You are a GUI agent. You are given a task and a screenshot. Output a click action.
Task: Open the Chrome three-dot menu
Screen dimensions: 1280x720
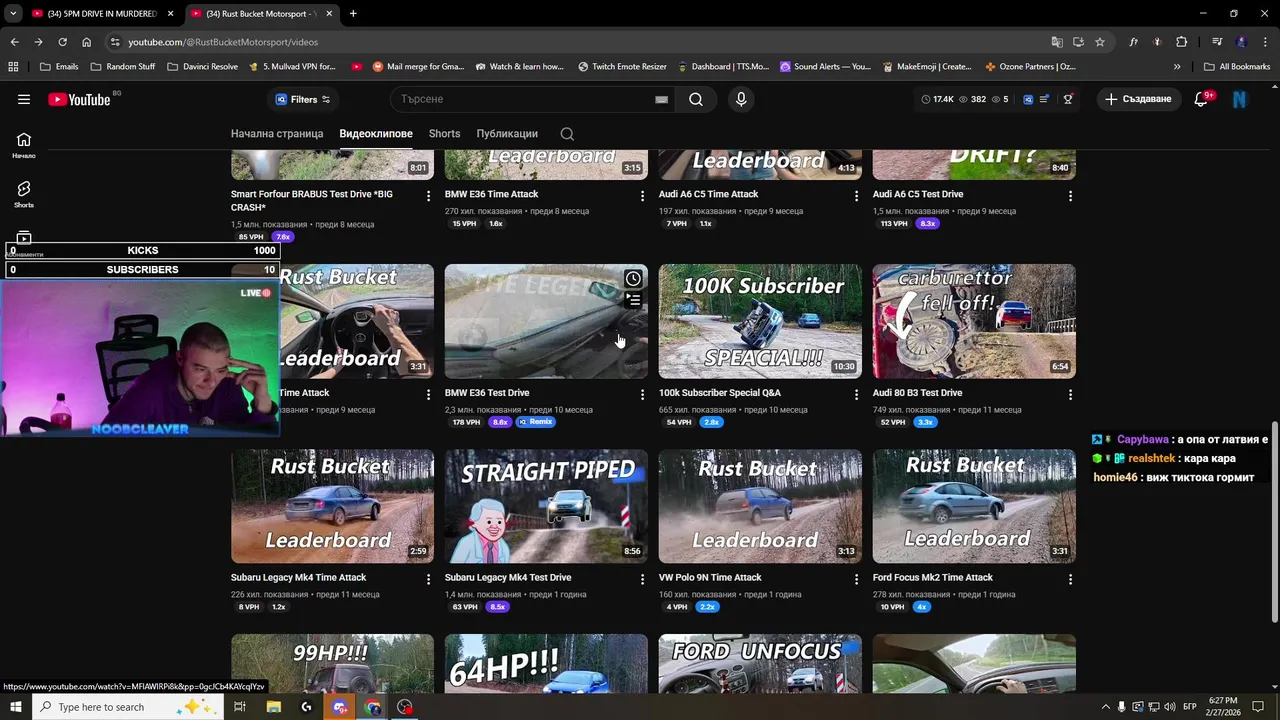coord(1264,42)
